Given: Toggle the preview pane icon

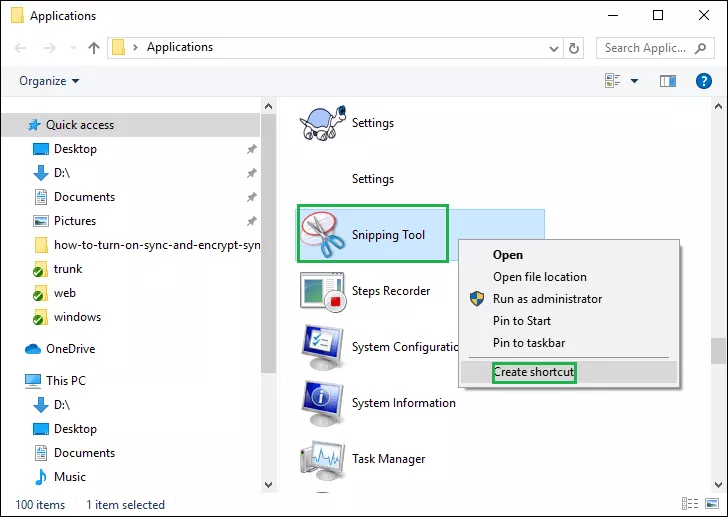Looking at the screenshot, I should (x=668, y=81).
